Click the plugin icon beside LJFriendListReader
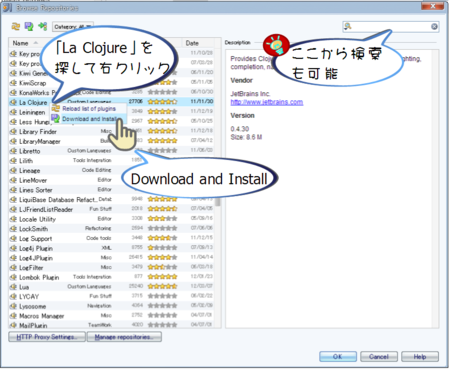This screenshot has width=450, height=369. coord(13,209)
